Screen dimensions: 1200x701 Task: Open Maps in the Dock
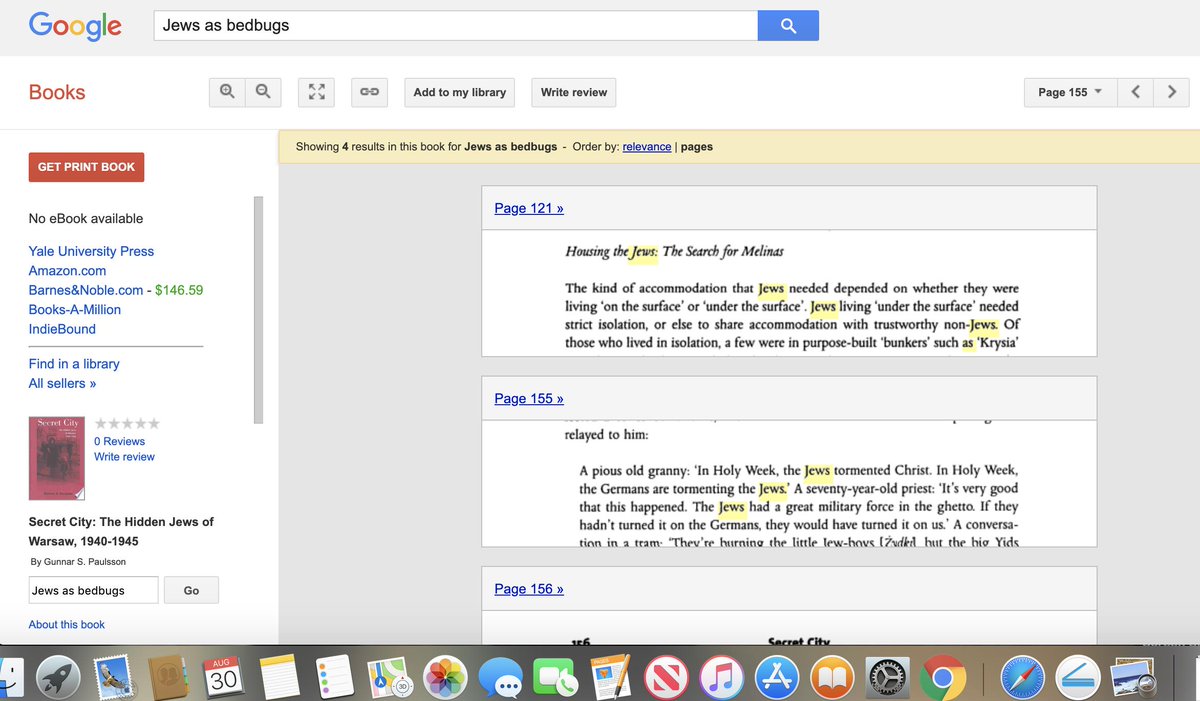tap(389, 679)
